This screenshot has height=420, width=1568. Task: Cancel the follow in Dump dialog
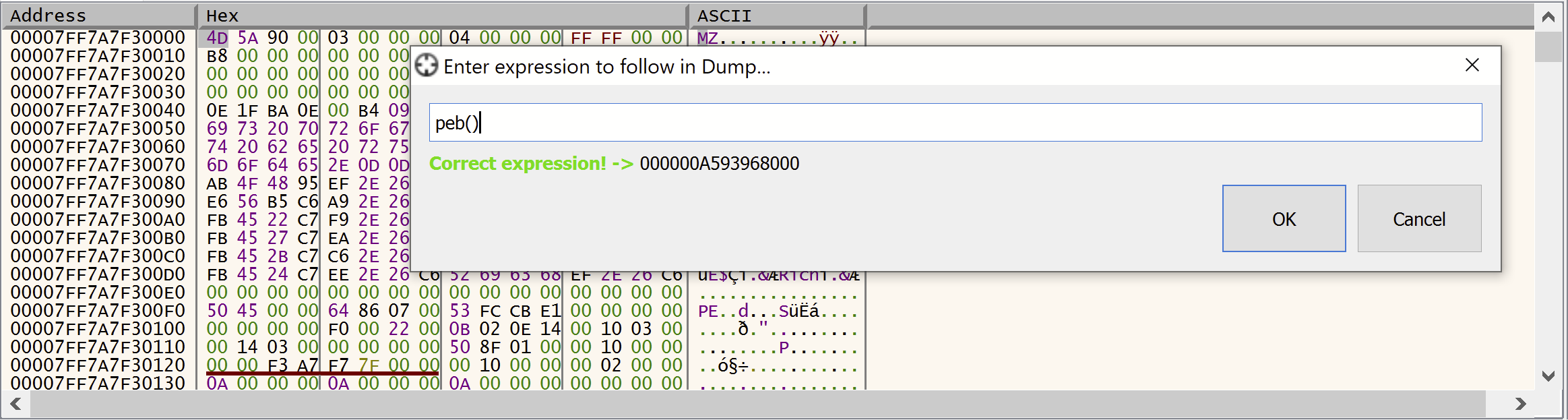pyautogui.click(x=1418, y=218)
